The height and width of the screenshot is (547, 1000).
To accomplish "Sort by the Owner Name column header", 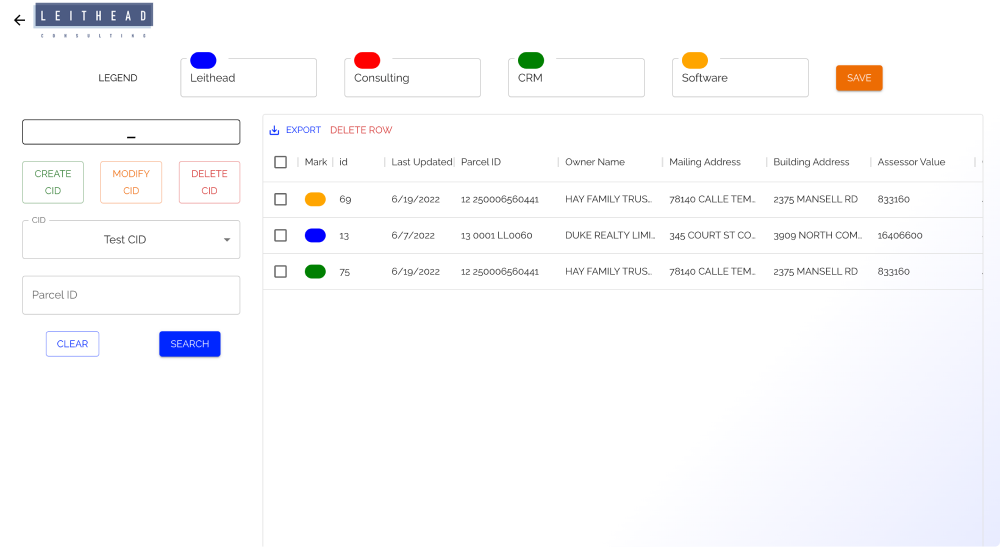I will pyautogui.click(x=595, y=162).
